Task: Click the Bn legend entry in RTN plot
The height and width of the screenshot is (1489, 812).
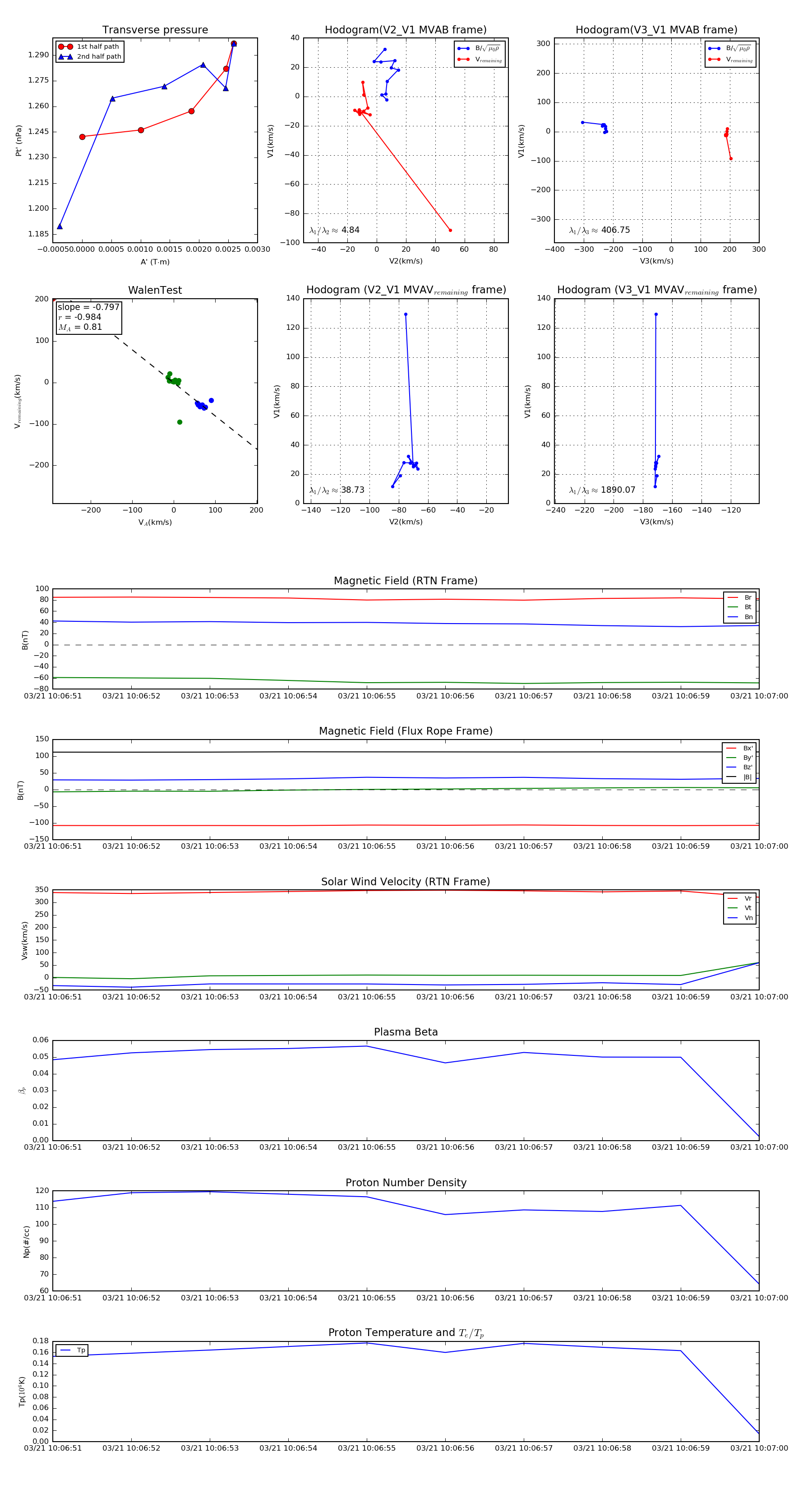Action: point(740,617)
